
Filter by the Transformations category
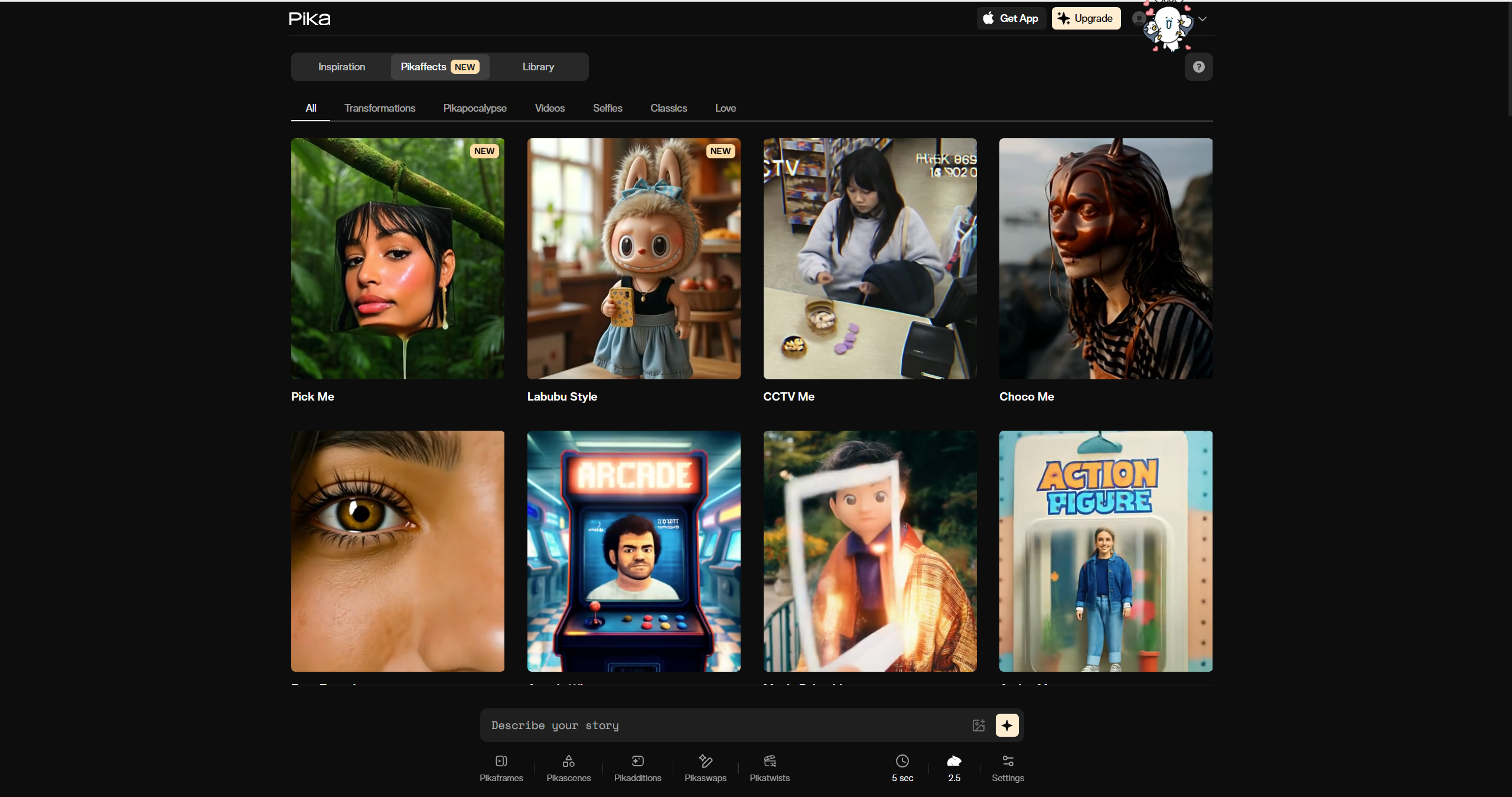point(380,108)
